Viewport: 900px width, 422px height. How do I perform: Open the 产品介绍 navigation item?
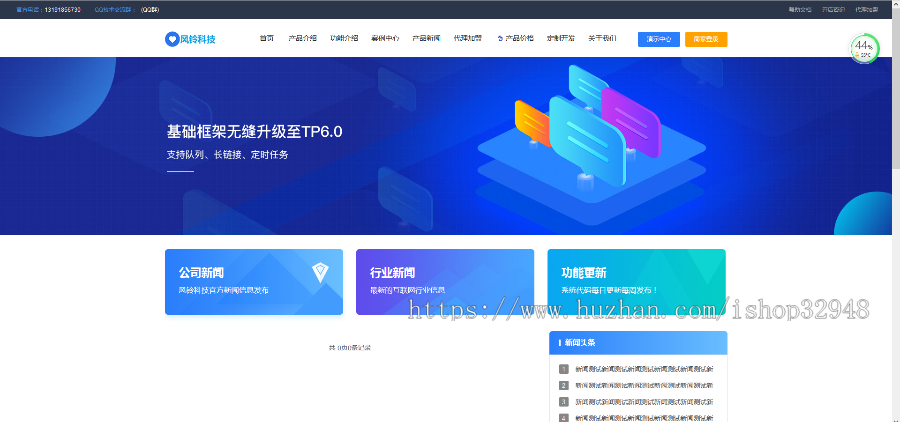point(302,38)
